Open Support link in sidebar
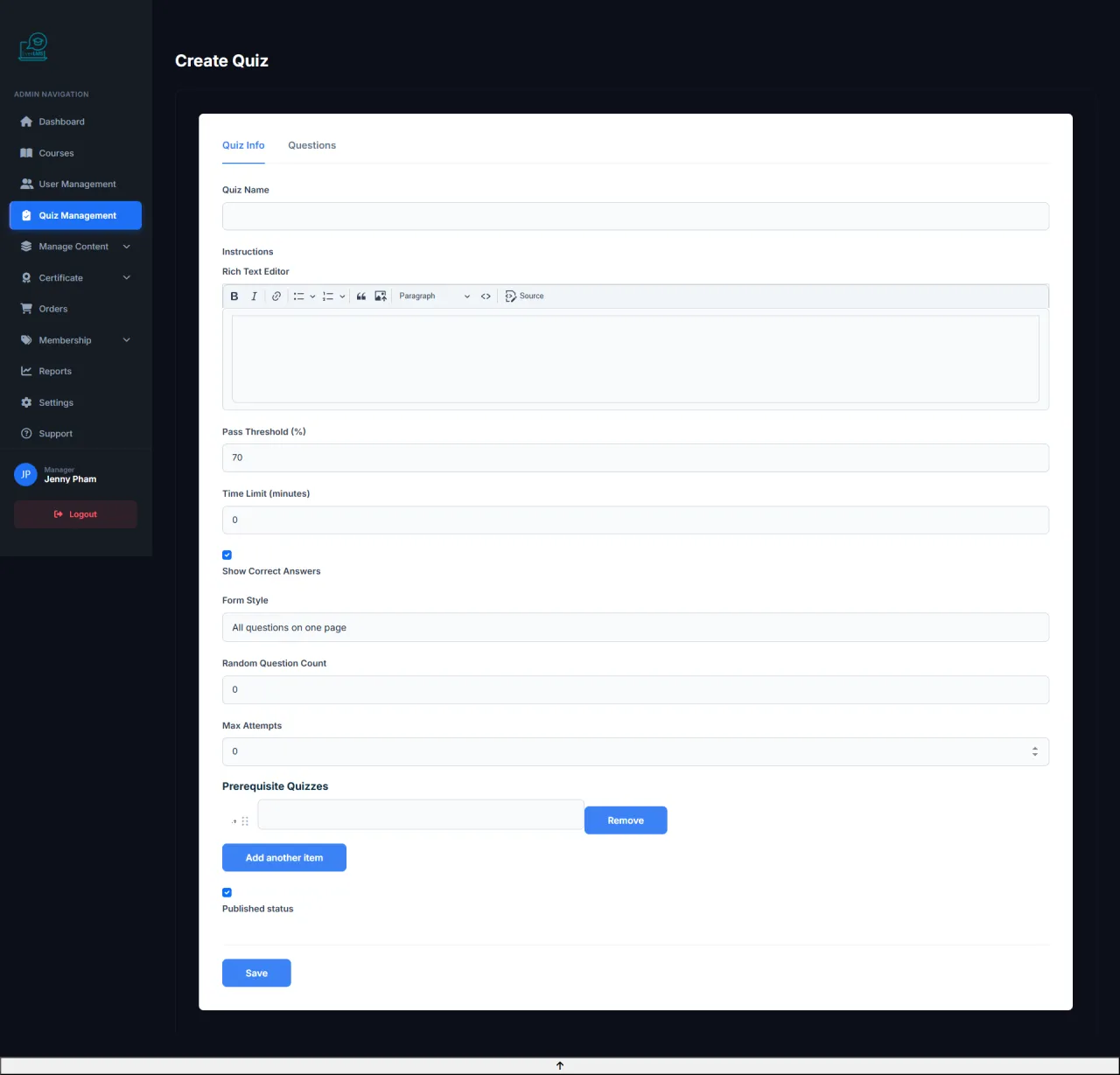Image resolution: width=1120 pixels, height=1075 pixels. click(75, 434)
